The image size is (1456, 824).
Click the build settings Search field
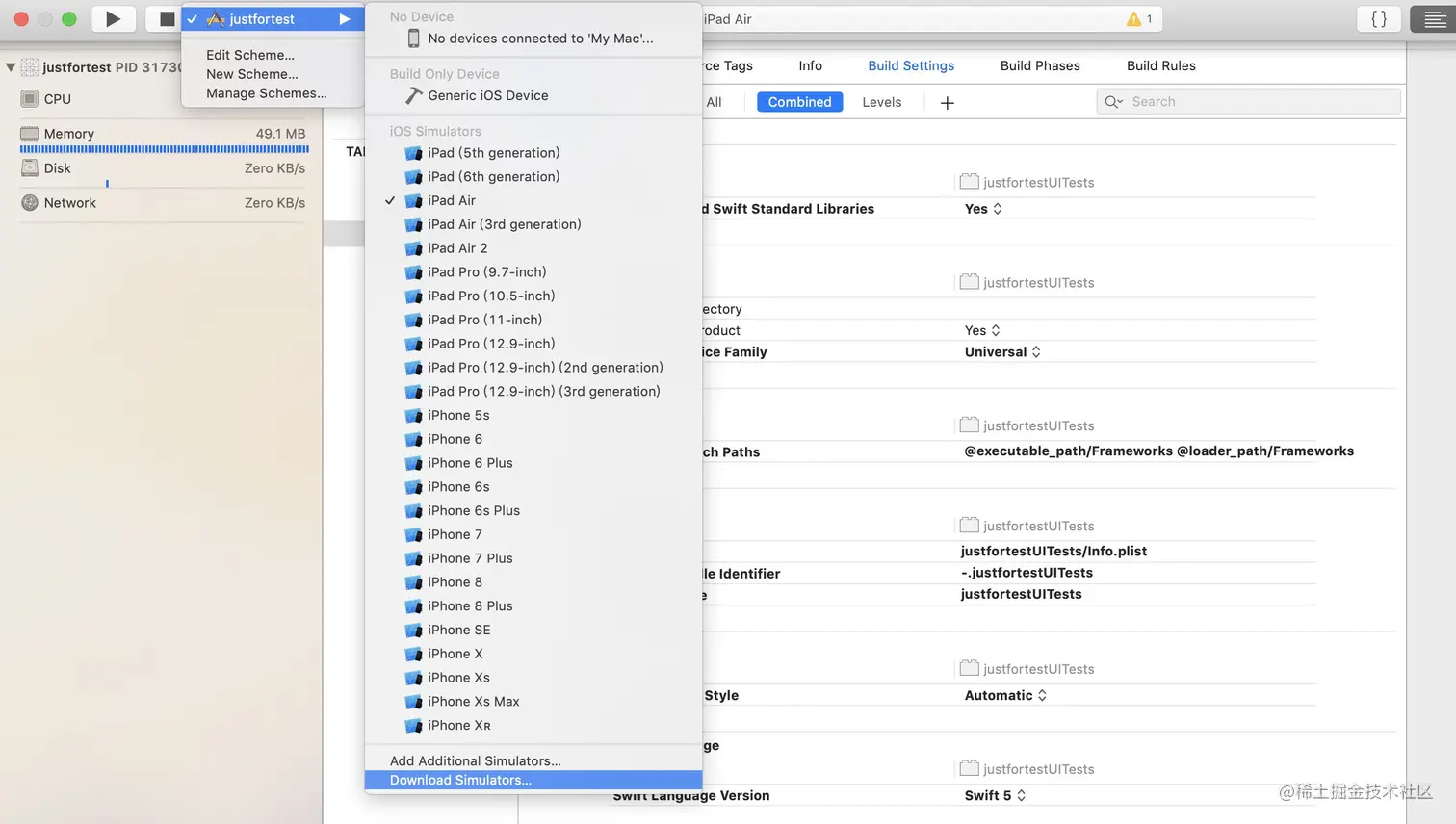point(1248,101)
